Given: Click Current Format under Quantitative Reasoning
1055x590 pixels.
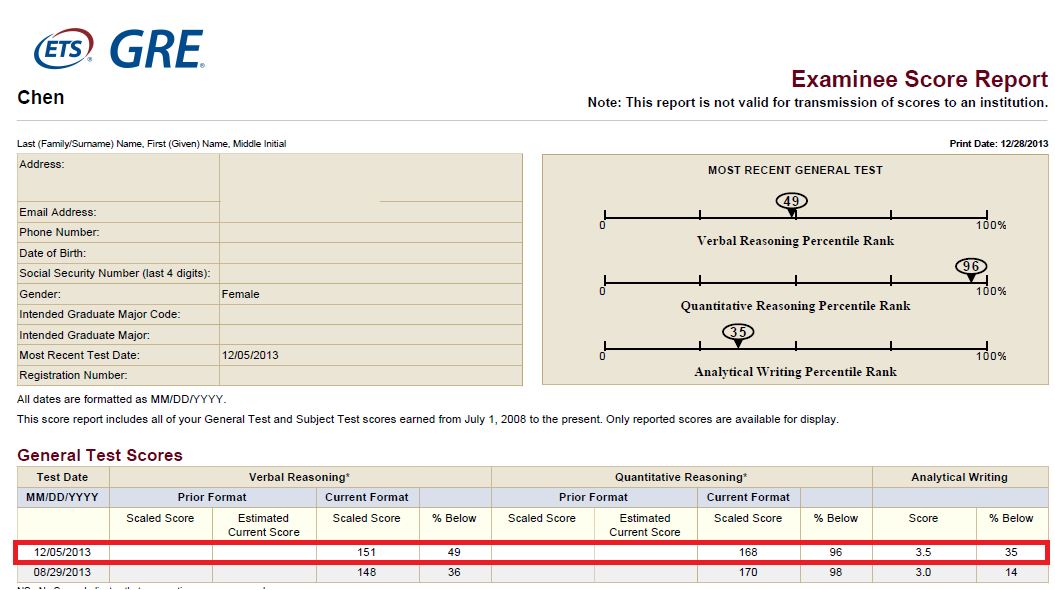Looking at the screenshot, I should pyautogui.click(x=748, y=497).
